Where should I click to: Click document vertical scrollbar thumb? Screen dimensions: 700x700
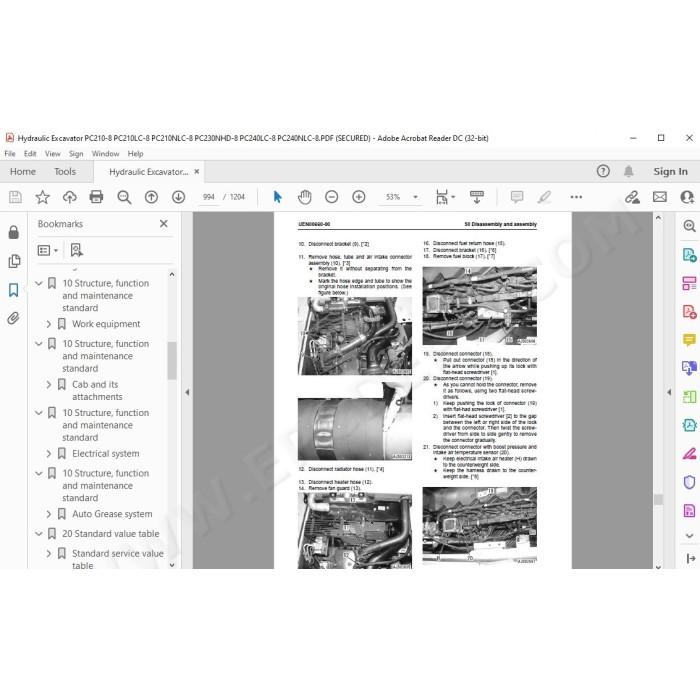658,499
